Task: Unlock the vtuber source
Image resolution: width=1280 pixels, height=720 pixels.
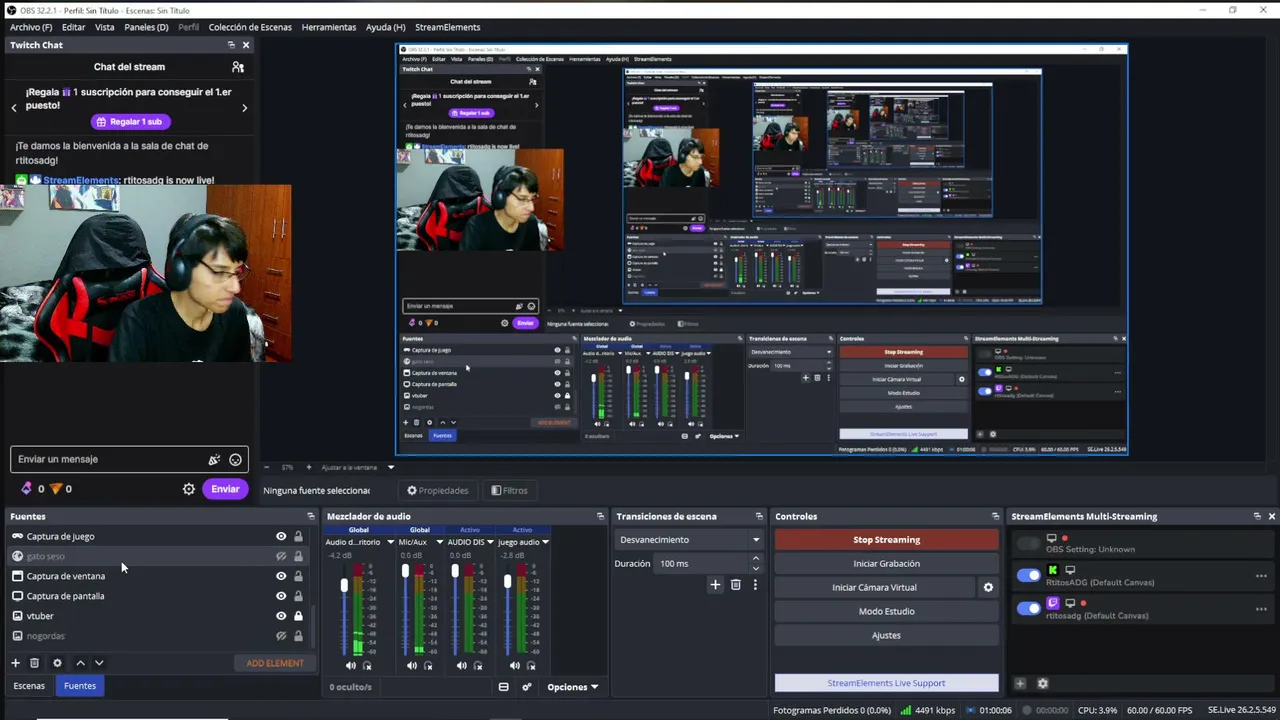Action: click(298, 616)
